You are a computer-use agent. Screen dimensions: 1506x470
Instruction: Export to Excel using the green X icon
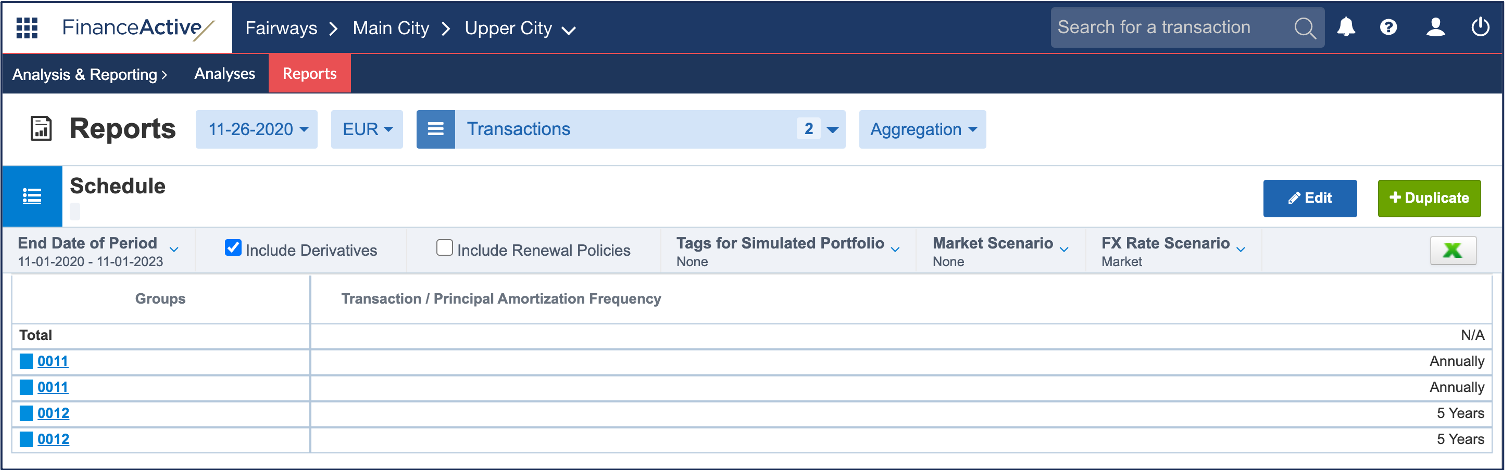[x=1453, y=251]
